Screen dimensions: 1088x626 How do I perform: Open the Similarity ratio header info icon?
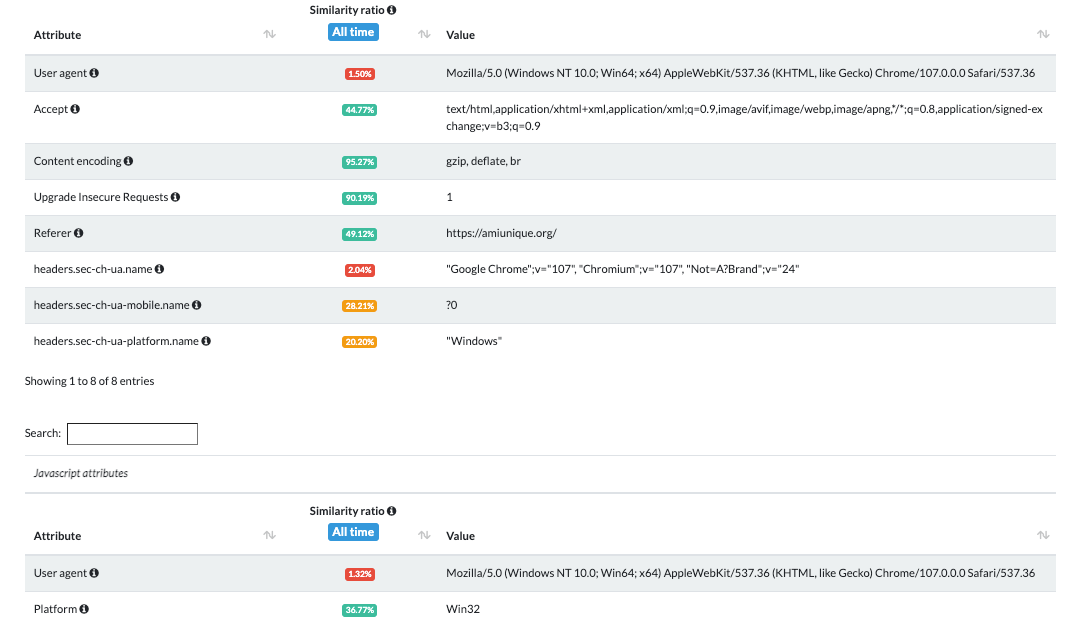click(389, 9)
